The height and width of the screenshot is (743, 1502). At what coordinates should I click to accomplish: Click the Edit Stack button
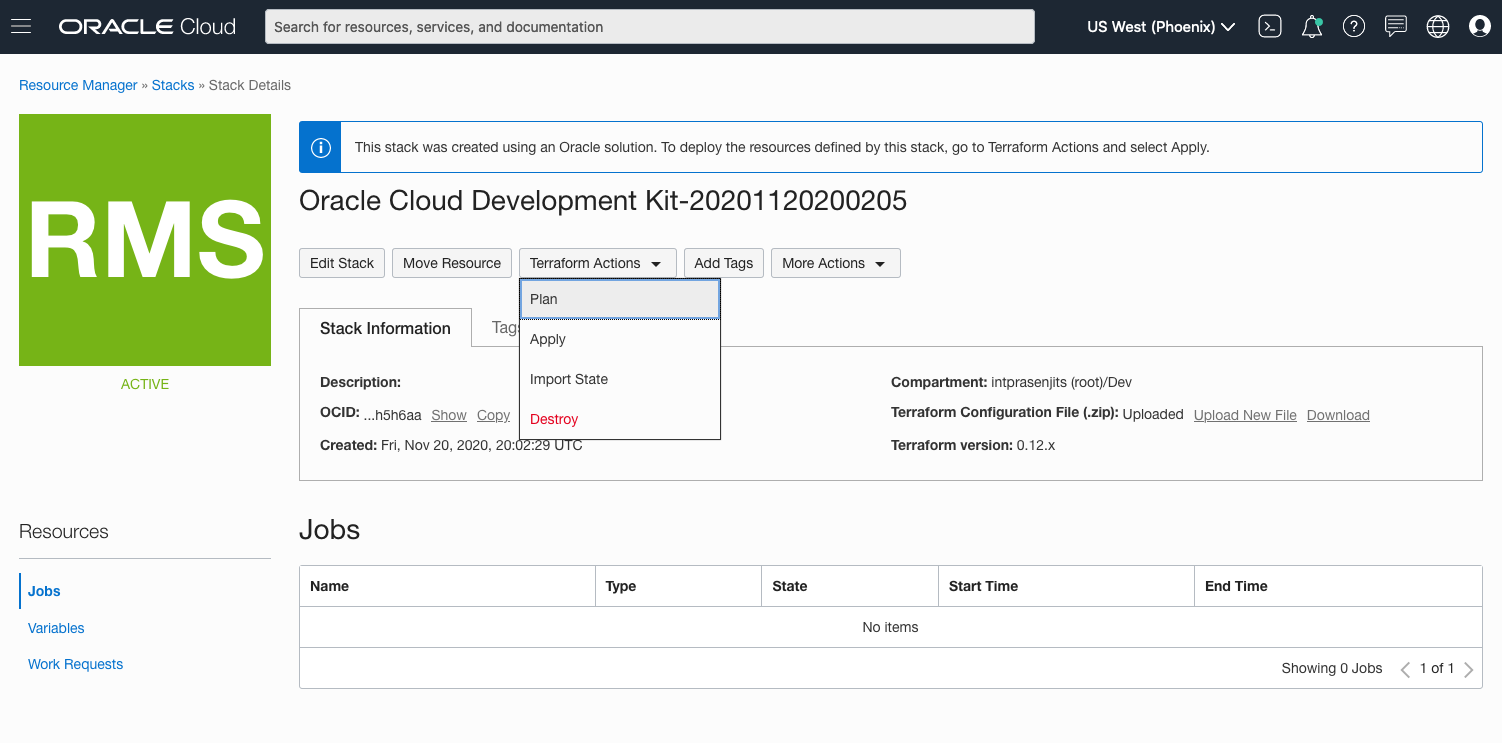tap(341, 263)
